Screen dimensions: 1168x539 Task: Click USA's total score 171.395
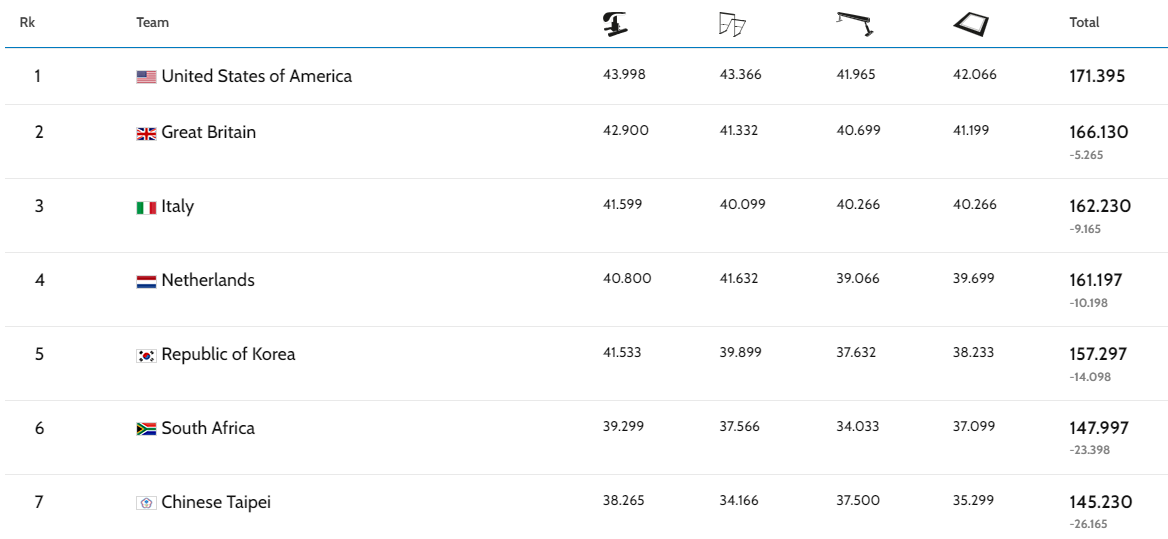[1097, 76]
